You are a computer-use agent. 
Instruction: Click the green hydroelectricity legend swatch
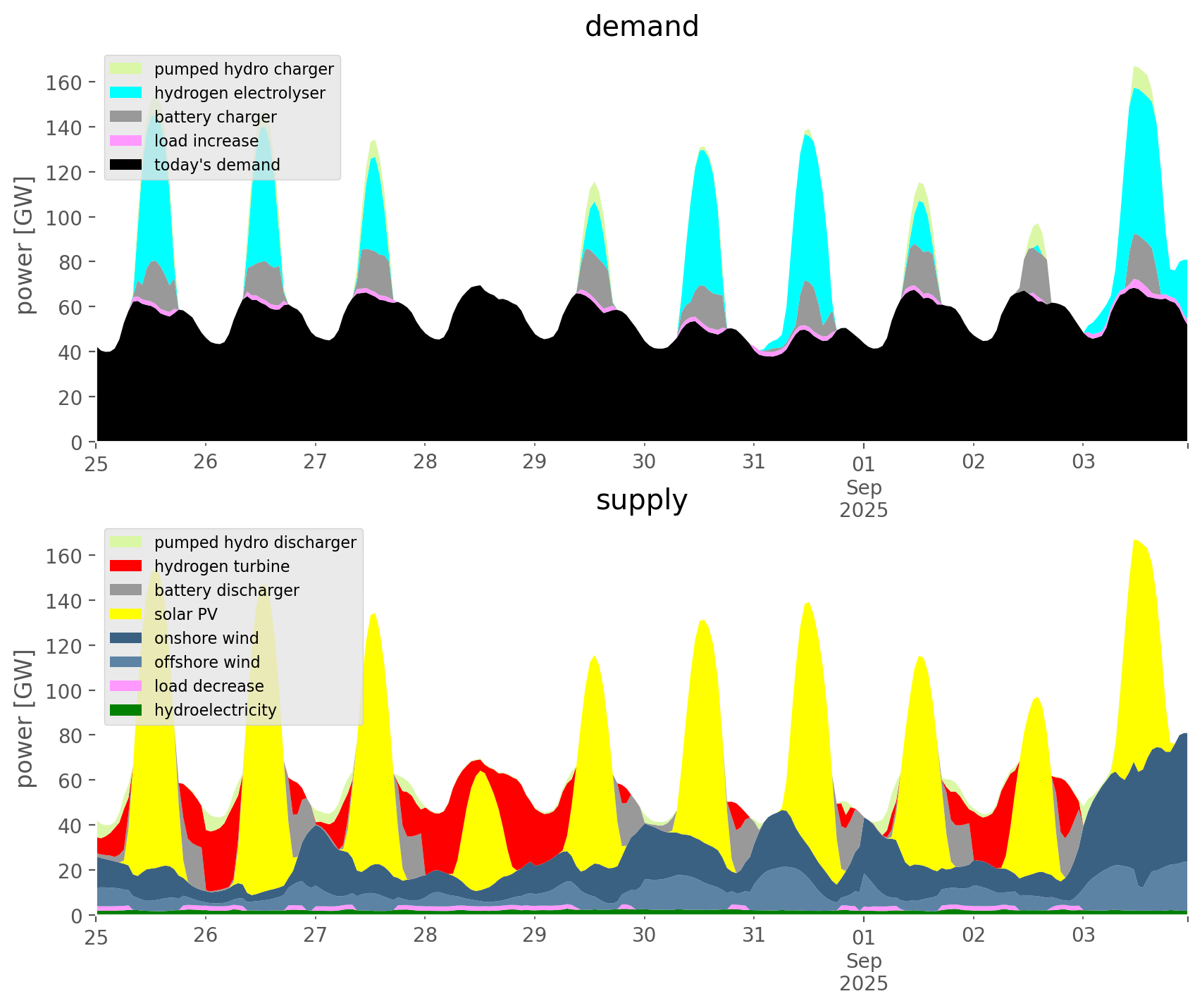coord(126,710)
